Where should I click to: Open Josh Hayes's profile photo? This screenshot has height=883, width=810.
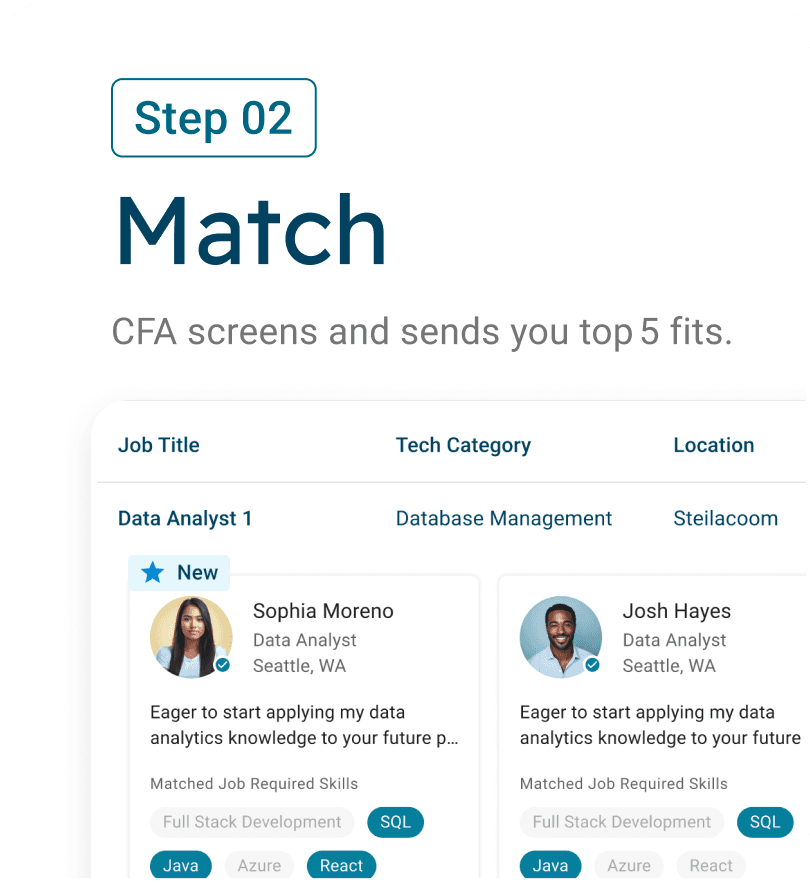click(x=560, y=637)
